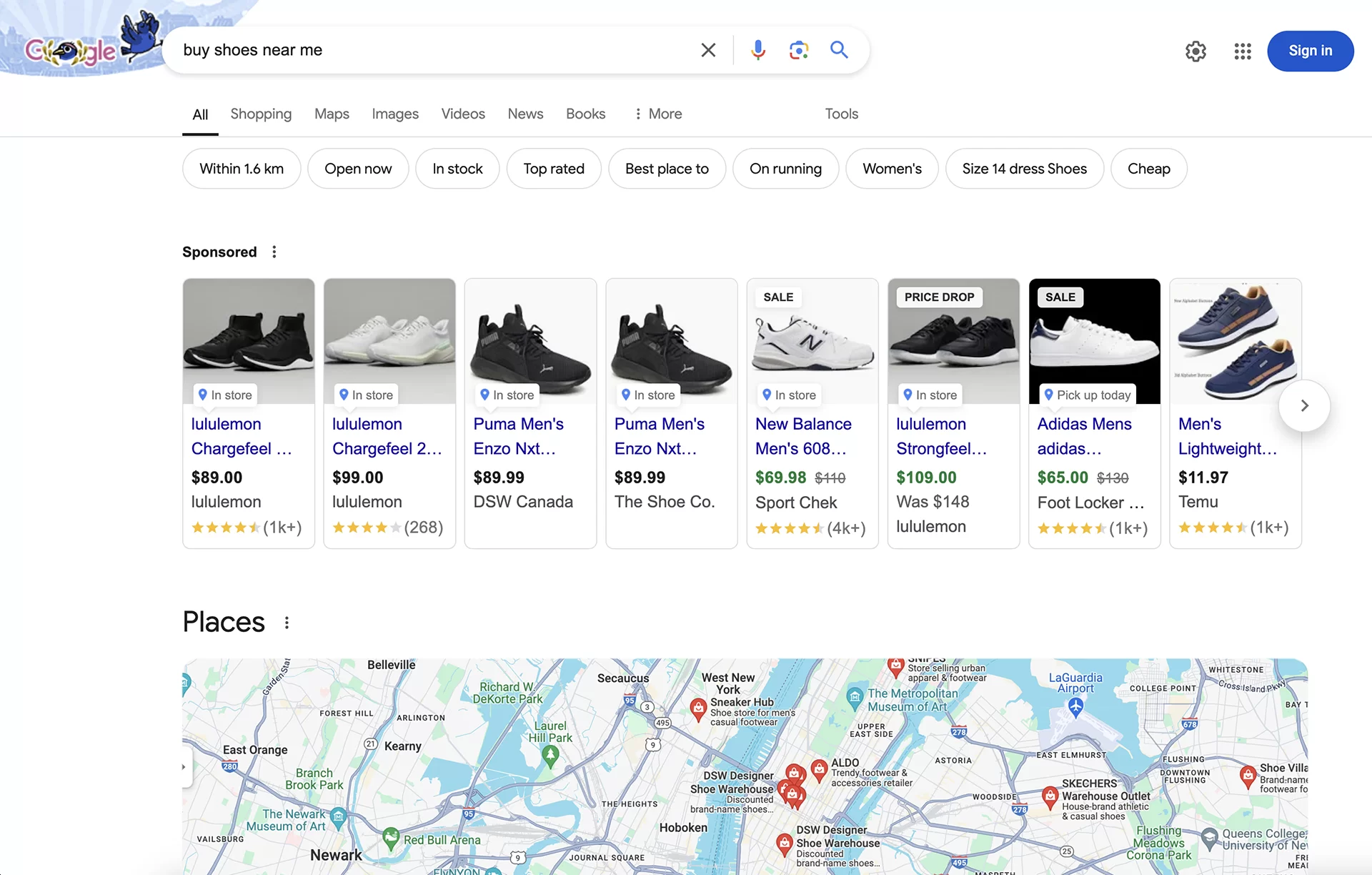This screenshot has height=875, width=1372.
Task: Expand the More search categories menu
Action: (658, 114)
